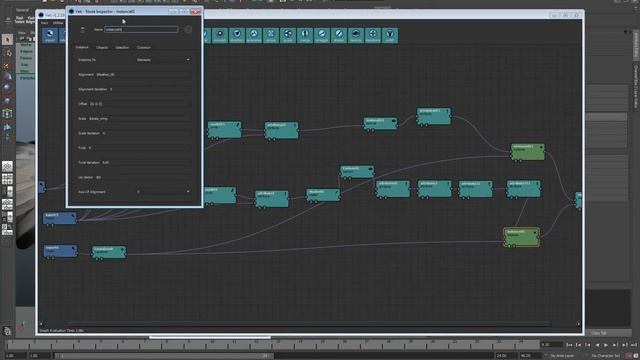Click the Alignment Variation value field

pyautogui.click(x=150, y=89)
